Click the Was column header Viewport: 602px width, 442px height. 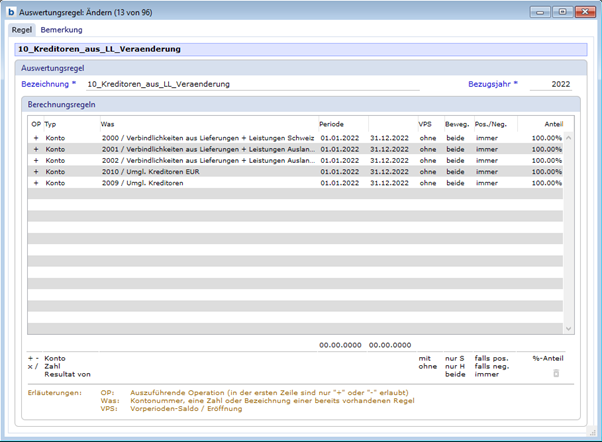(107, 124)
